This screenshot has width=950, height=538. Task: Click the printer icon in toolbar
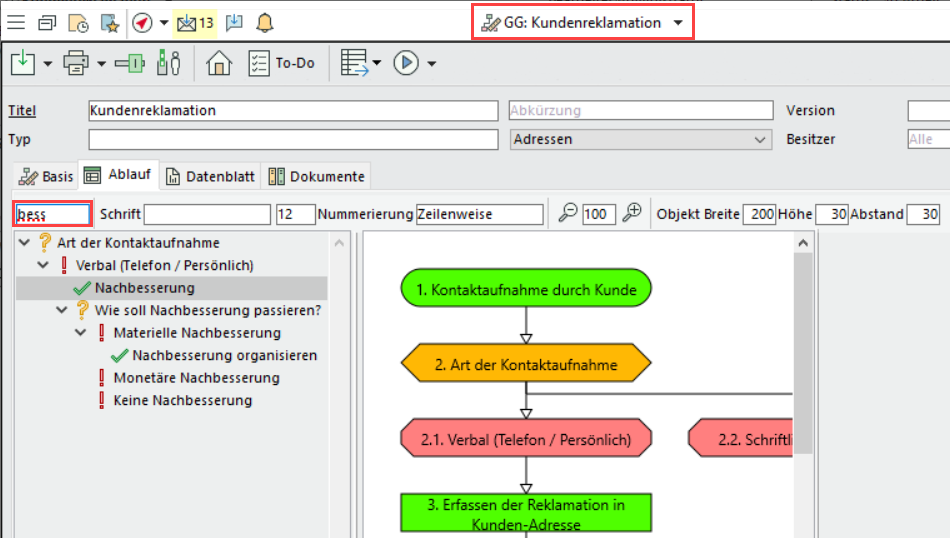tap(76, 63)
